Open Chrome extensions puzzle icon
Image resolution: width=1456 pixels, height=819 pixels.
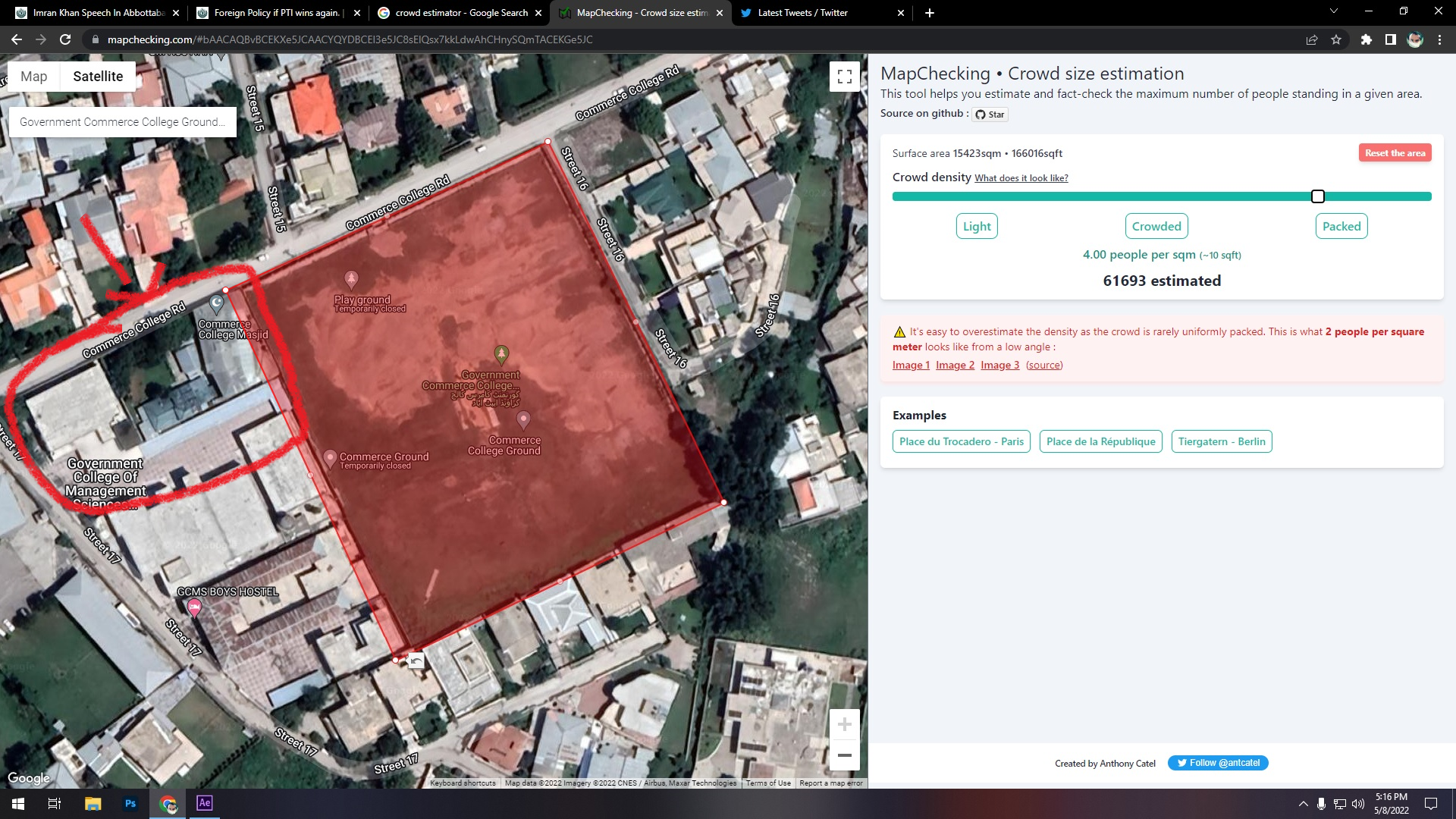(1367, 39)
